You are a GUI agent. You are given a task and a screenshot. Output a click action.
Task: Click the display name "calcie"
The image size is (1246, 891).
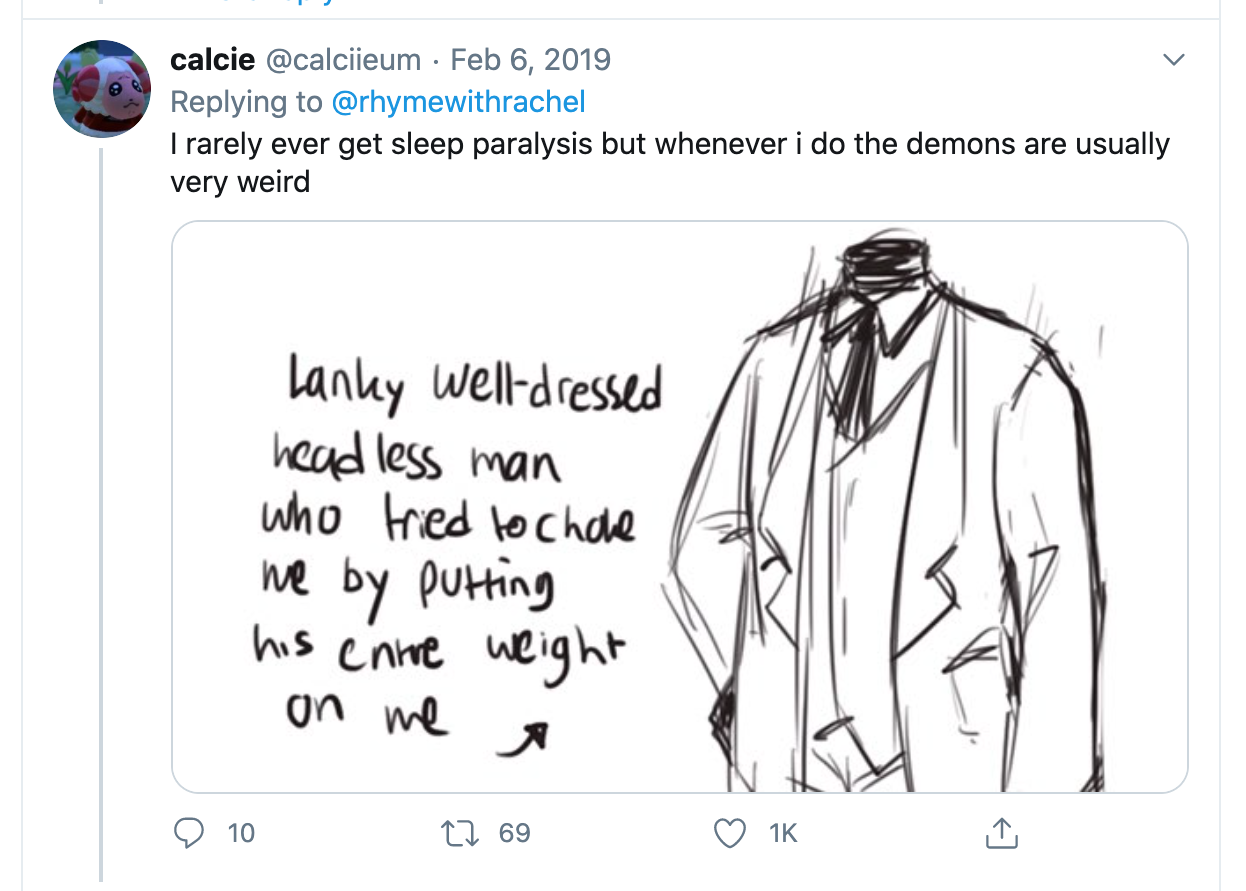(213, 60)
